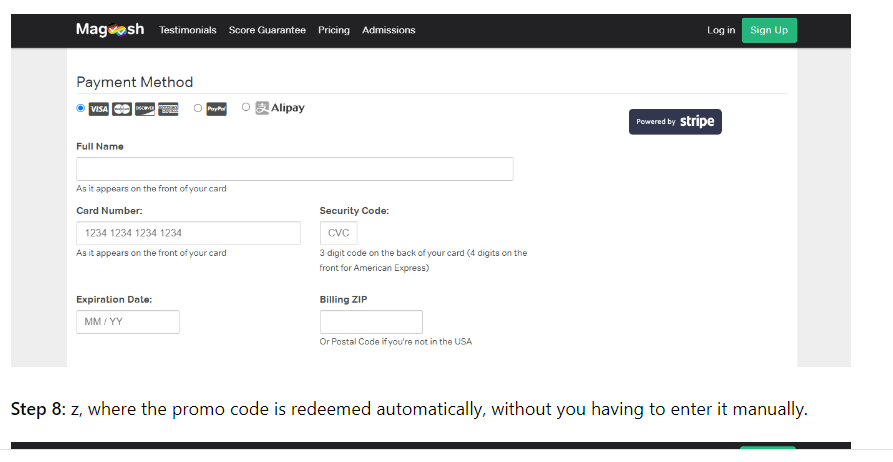Select the PayPal radio button
This screenshot has width=893, height=462.
tap(198, 108)
